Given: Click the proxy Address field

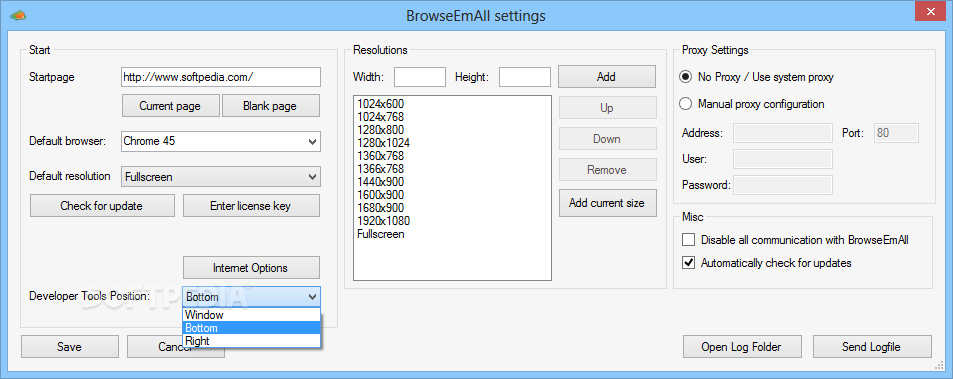Looking at the screenshot, I should [x=783, y=132].
